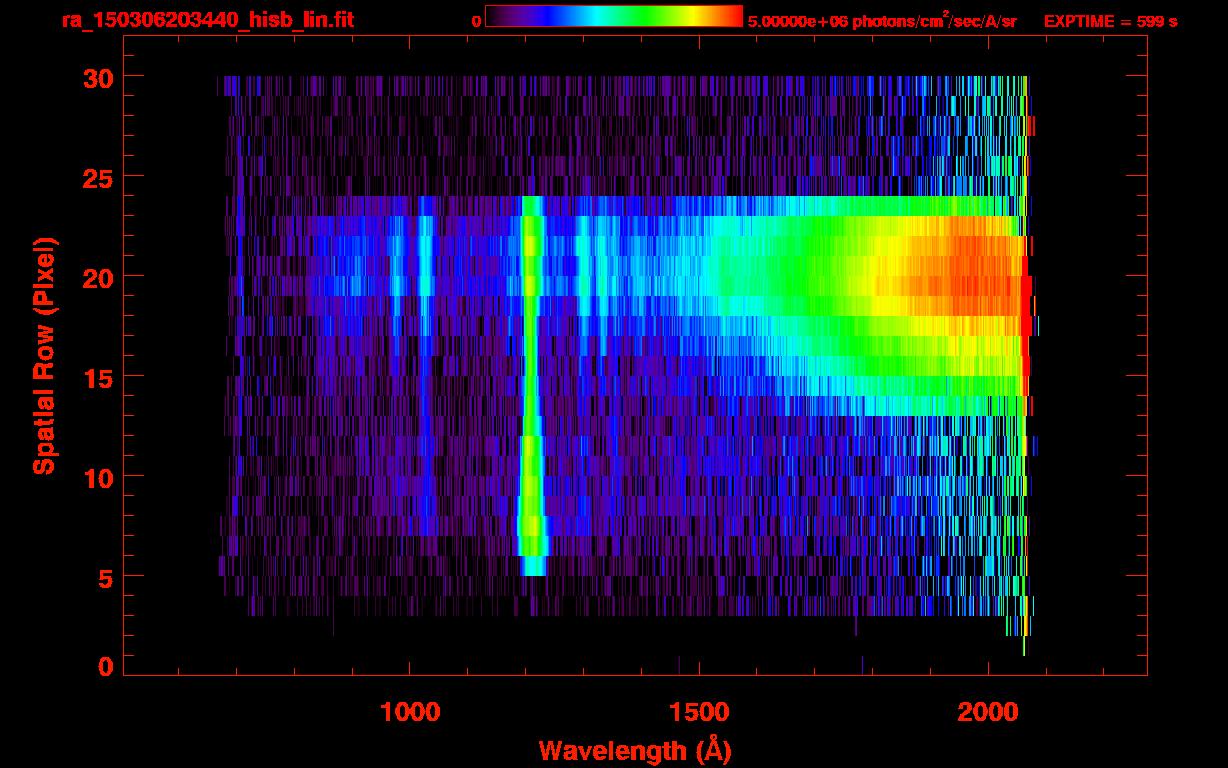1228x768 pixels.
Task: Click the 1500 wavelength tick label
Action: (x=699, y=712)
